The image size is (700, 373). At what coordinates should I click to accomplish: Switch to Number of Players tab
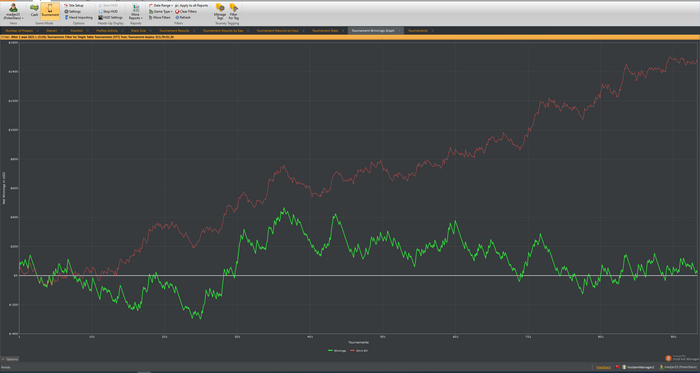point(19,31)
